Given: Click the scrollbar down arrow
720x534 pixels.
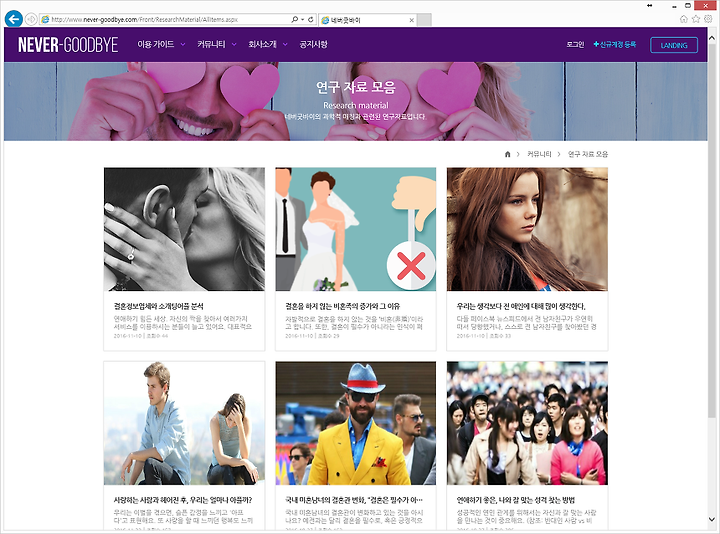Looking at the screenshot, I should 712,519.
